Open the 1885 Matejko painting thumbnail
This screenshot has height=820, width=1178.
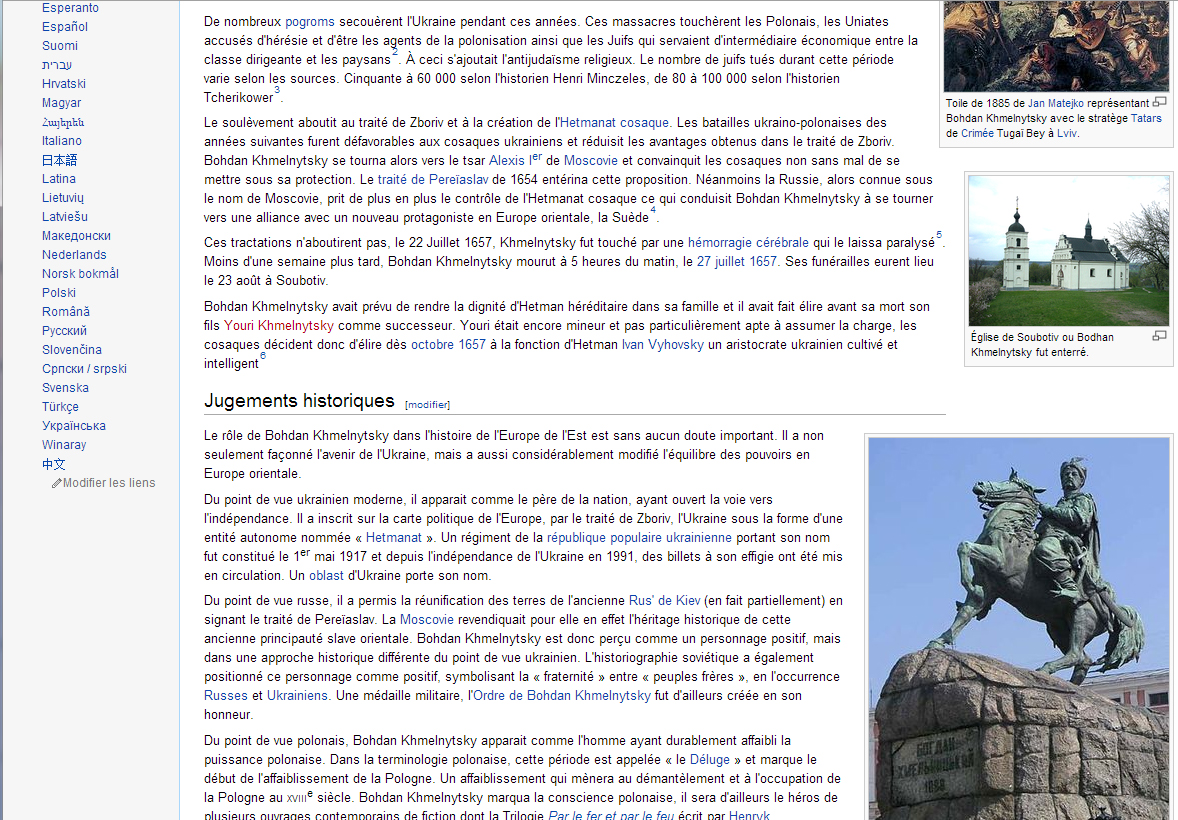click(x=1056, y=46)
